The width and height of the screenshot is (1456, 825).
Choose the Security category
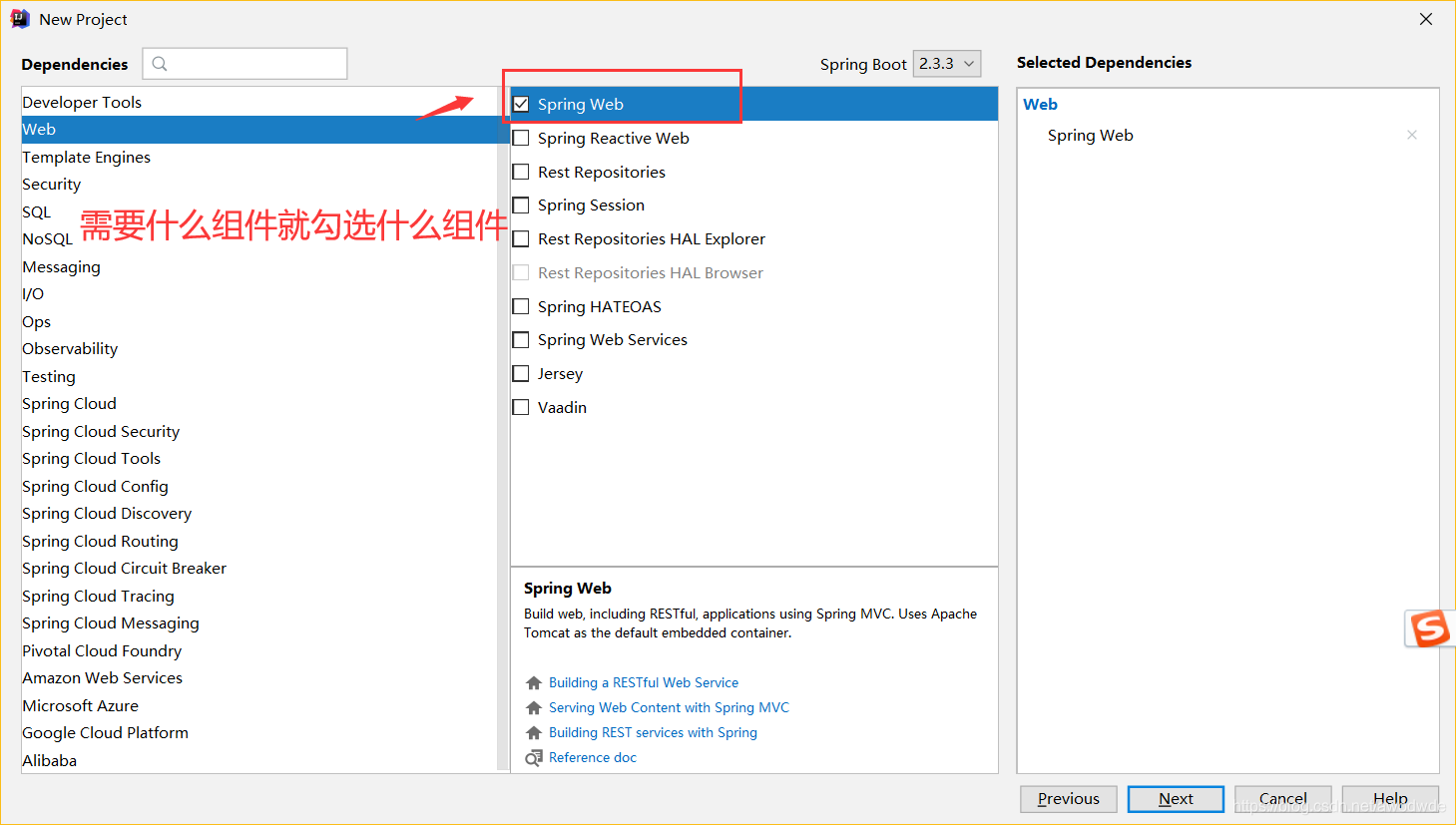pos(258,185)
